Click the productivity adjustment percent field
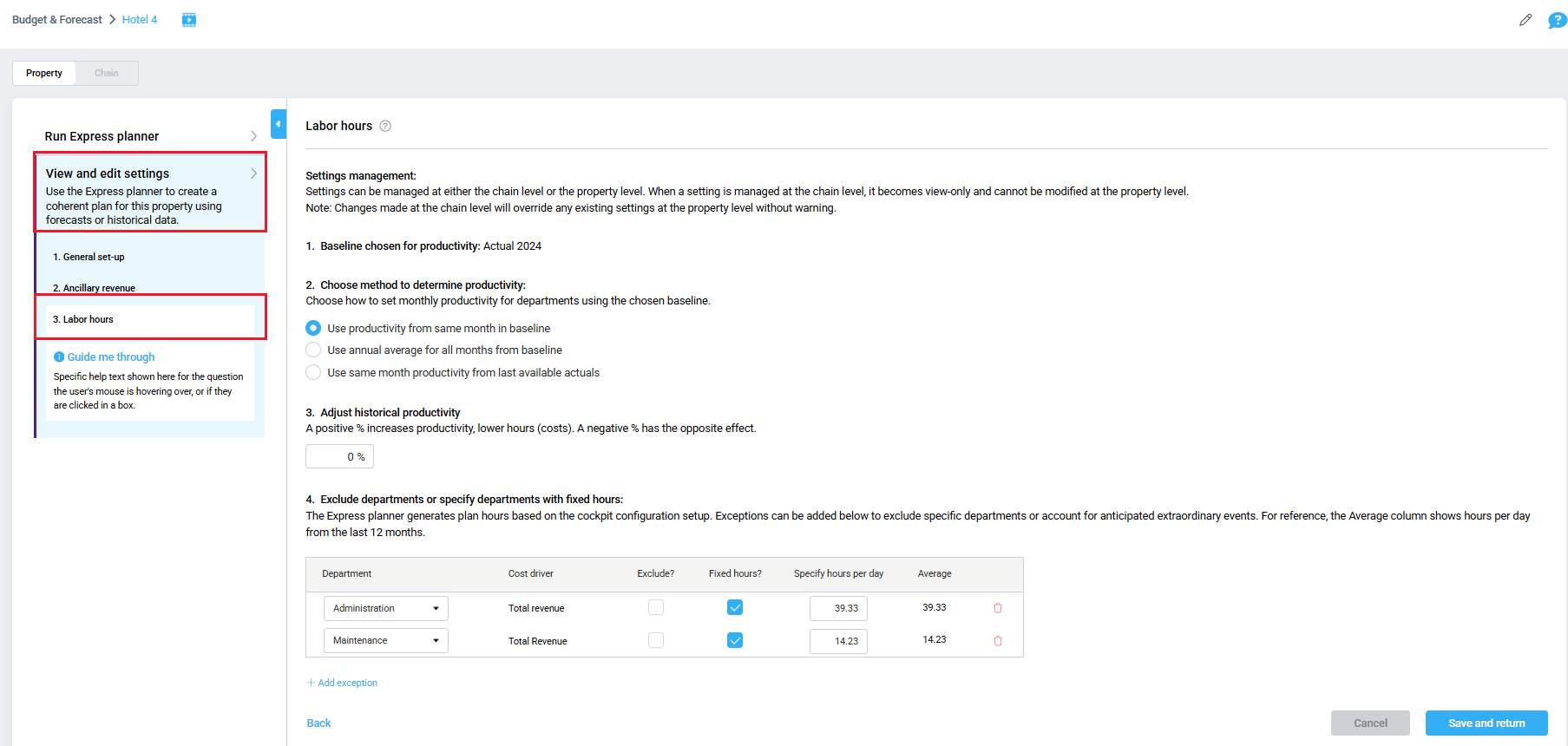 [x=339, y=456]
